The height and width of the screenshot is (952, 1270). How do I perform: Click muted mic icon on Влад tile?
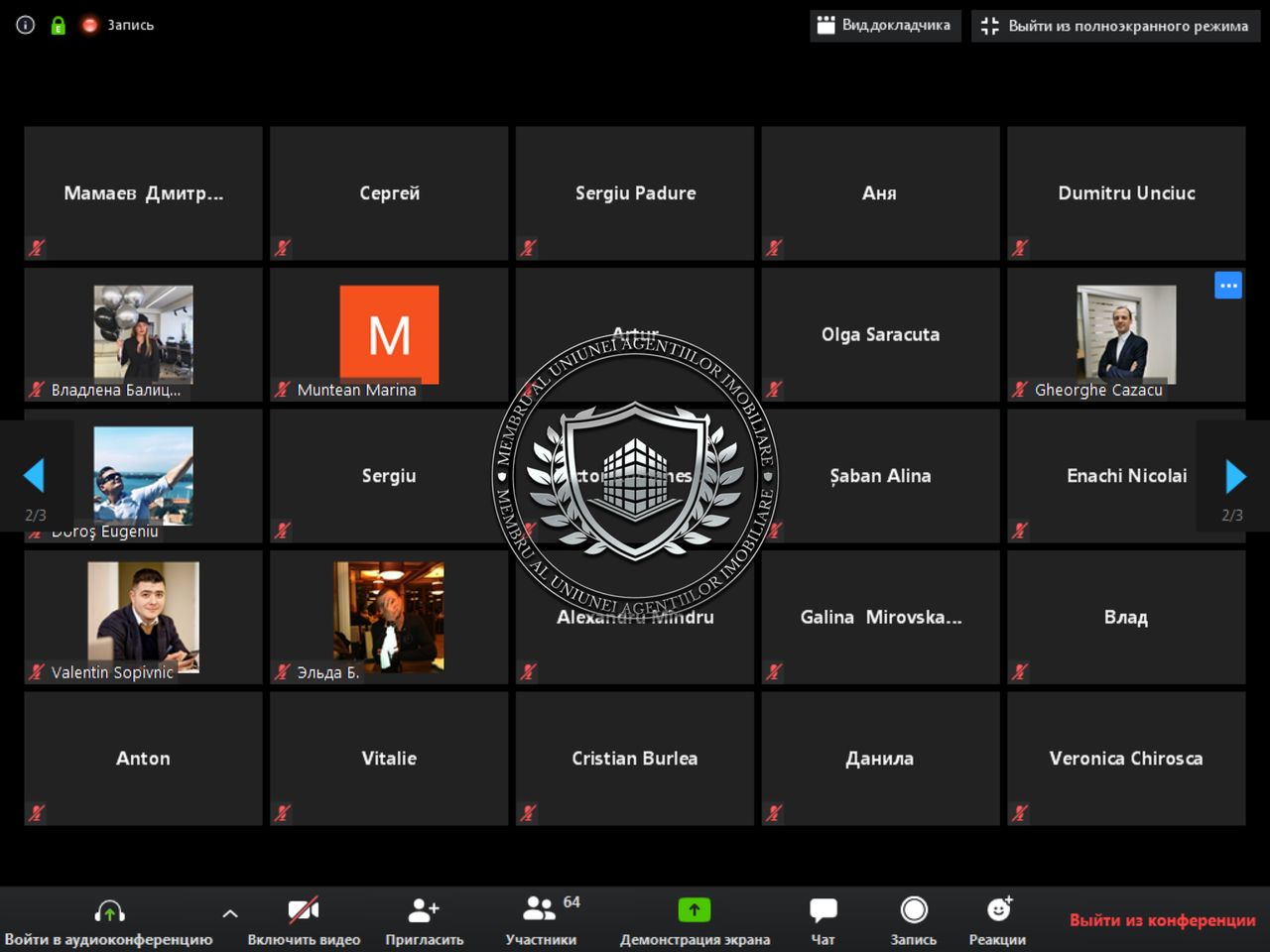click(x=1020, y=671)
